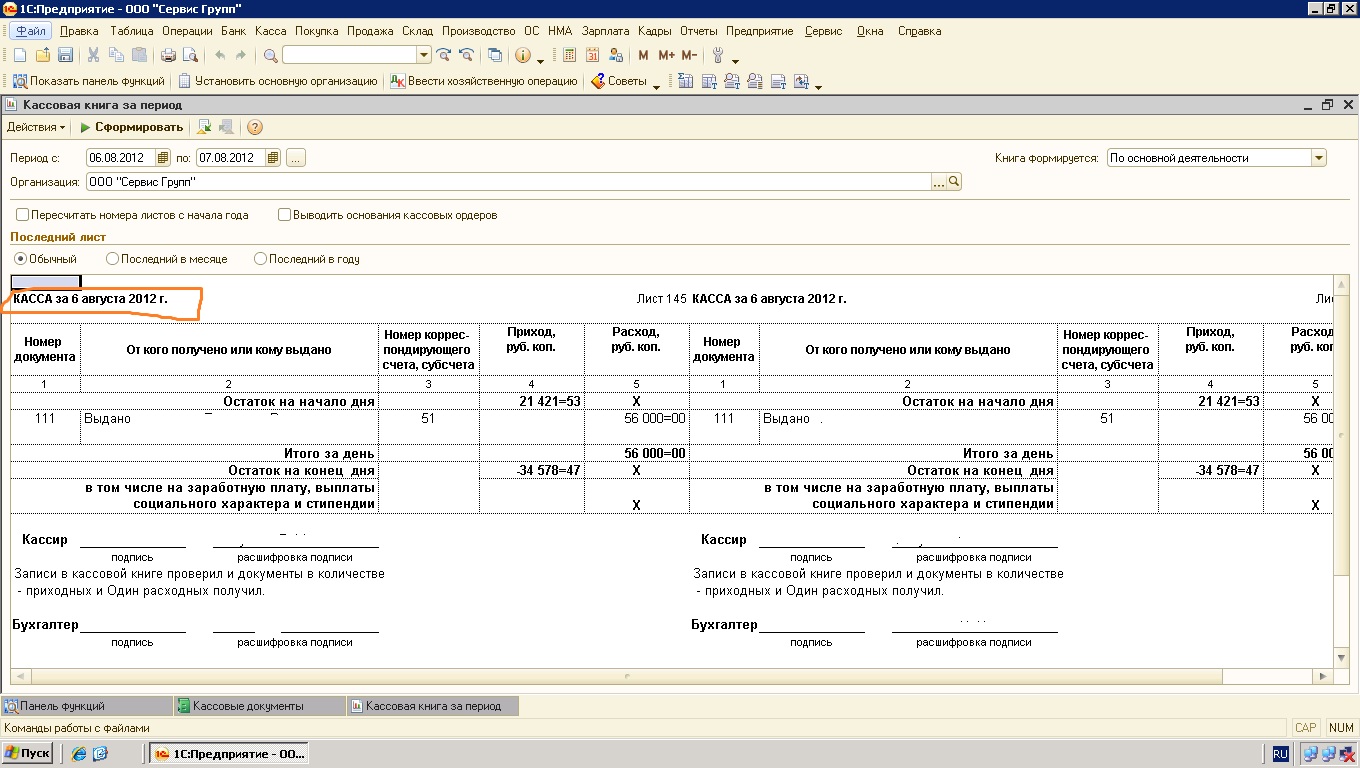The width and height of the screenshot is (1360, 768).
Task: Expand 'Книга формируется' dropdown list
Action: pos(1318,158)
